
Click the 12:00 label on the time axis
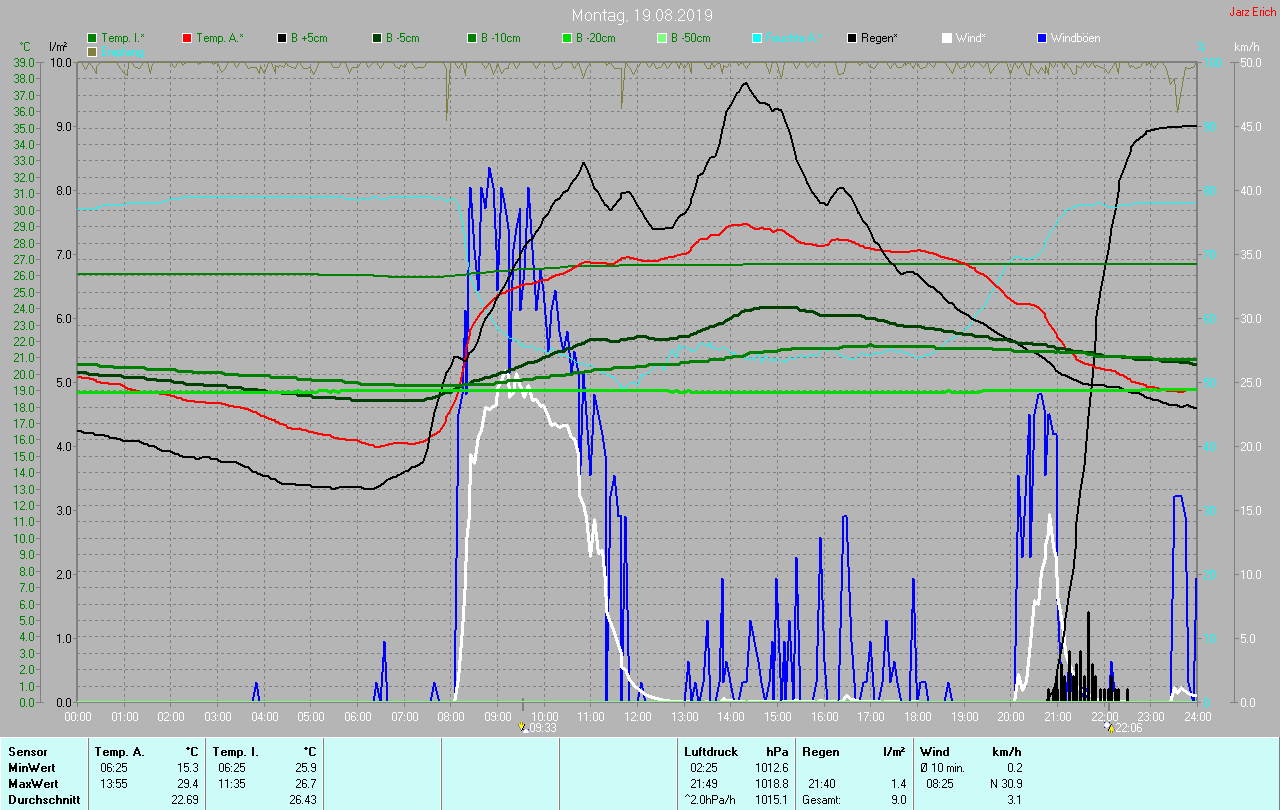(x=637, y=716)
